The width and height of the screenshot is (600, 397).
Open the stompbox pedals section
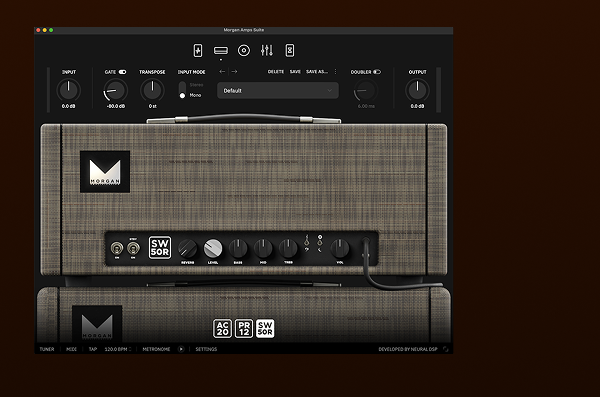point(198,51)
